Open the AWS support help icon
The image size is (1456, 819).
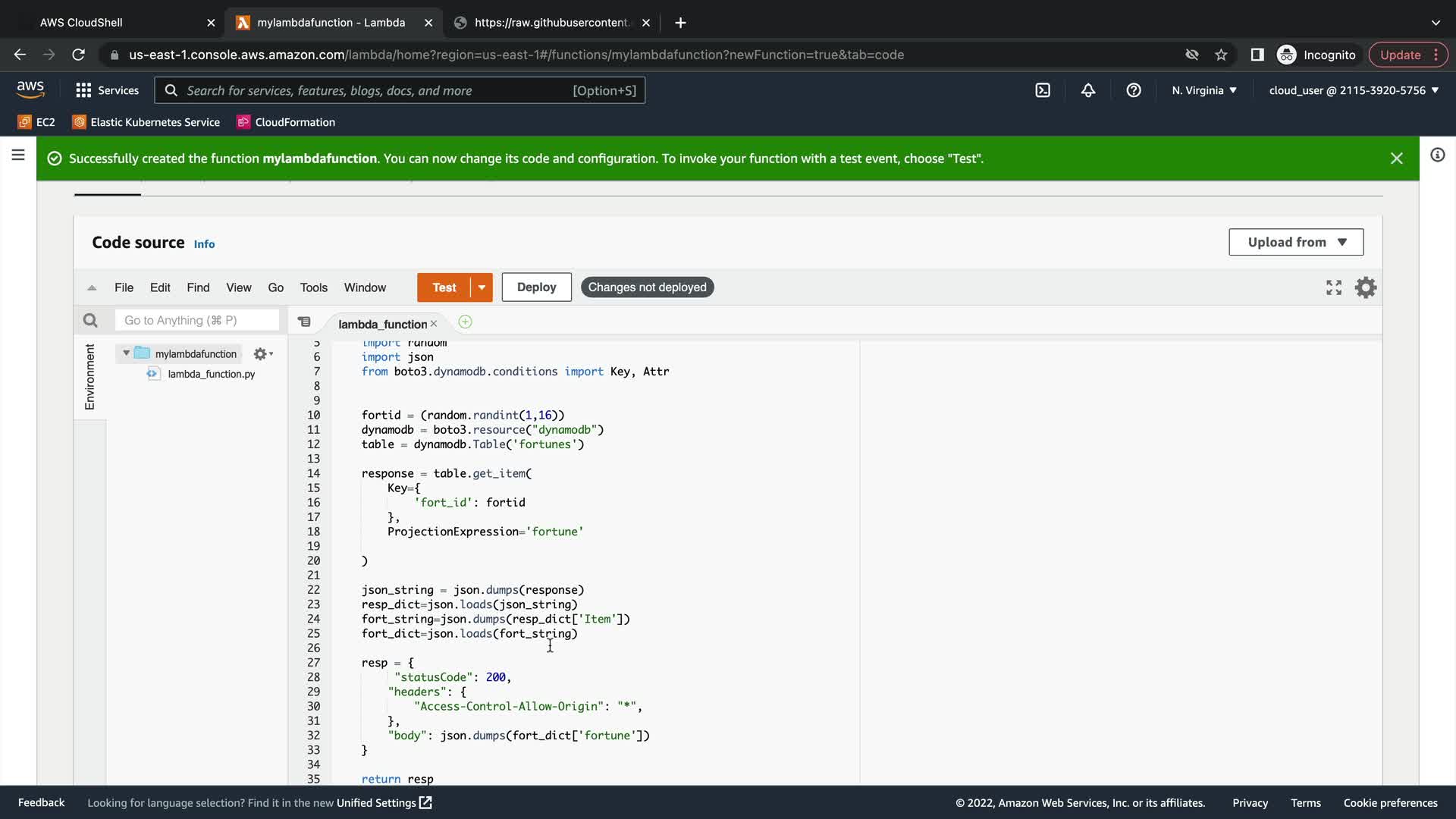coord(1134,90)
